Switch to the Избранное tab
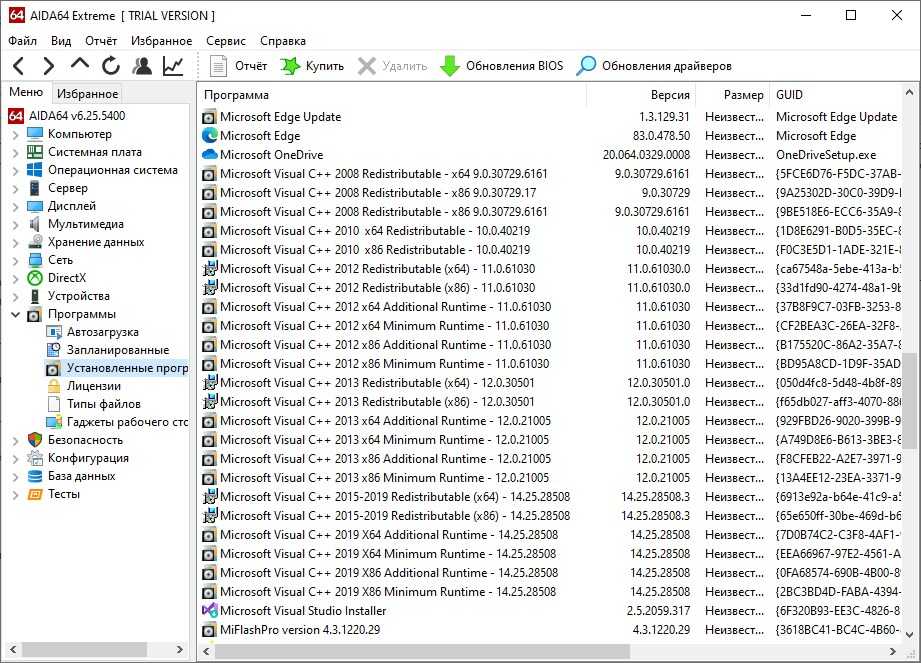 (87, 94)
